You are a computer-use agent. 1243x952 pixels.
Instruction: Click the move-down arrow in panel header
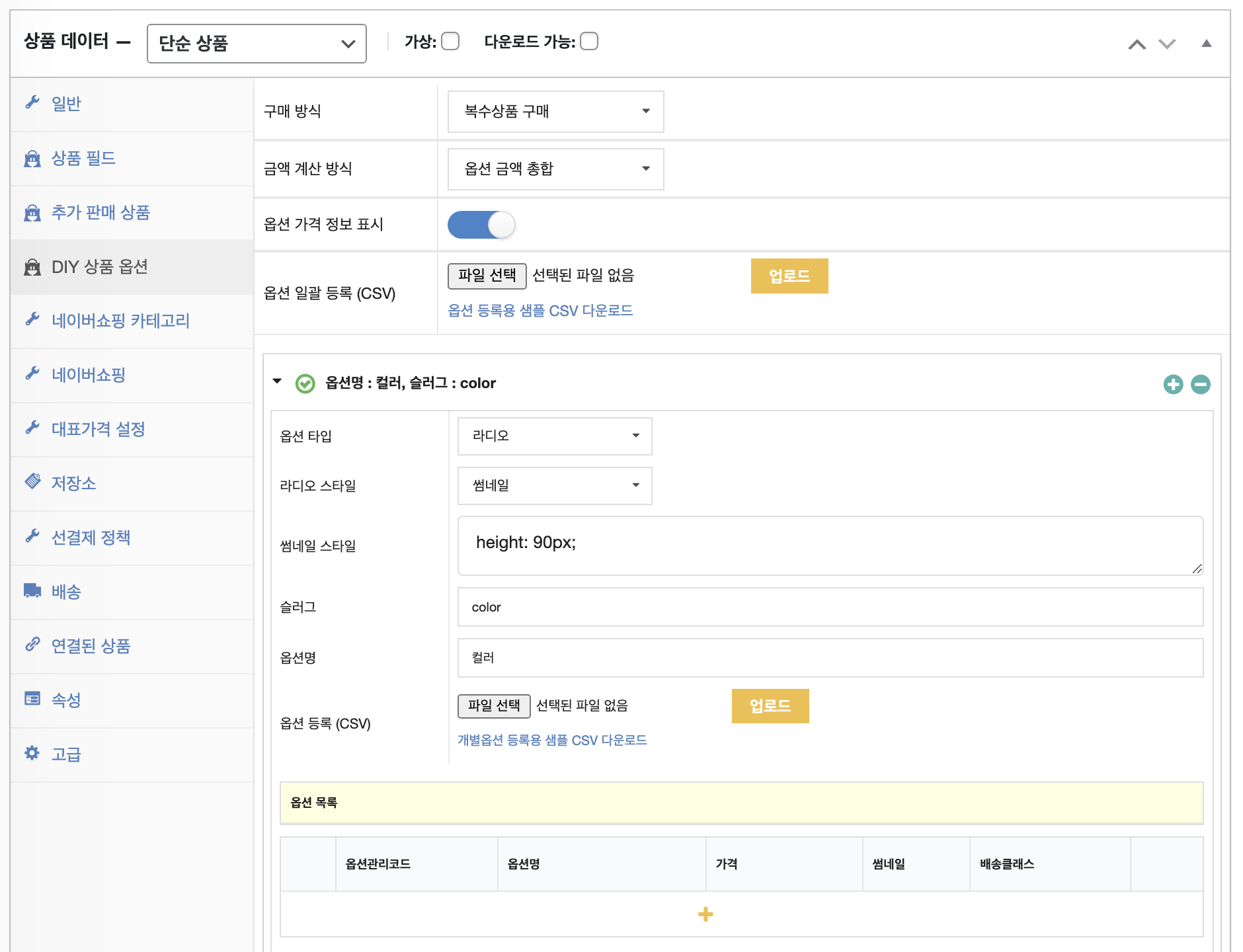(1167, 44)
